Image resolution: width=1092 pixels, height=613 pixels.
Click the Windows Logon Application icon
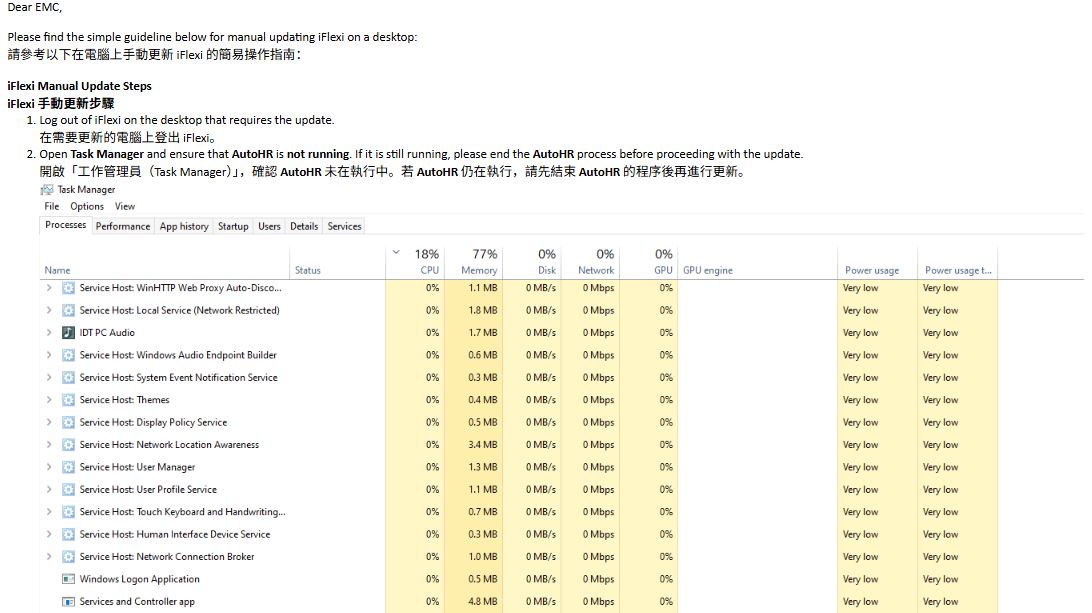(68, 579)
